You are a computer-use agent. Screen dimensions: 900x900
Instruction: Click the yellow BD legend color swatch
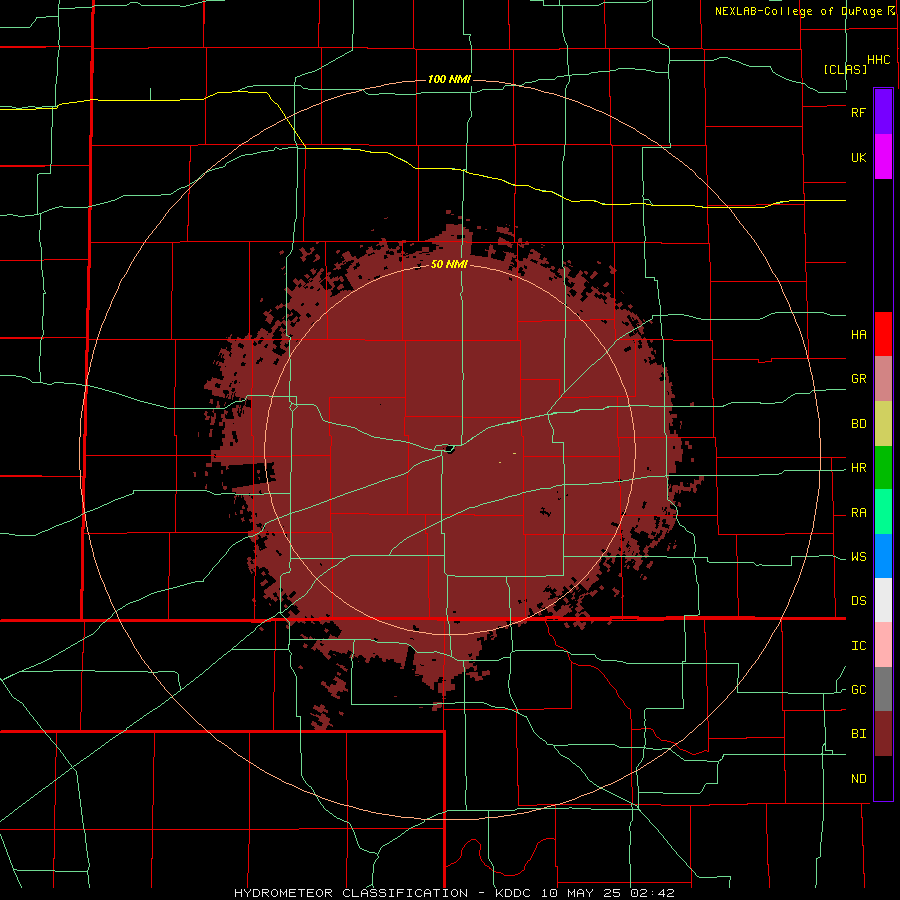tap(883, 423)
